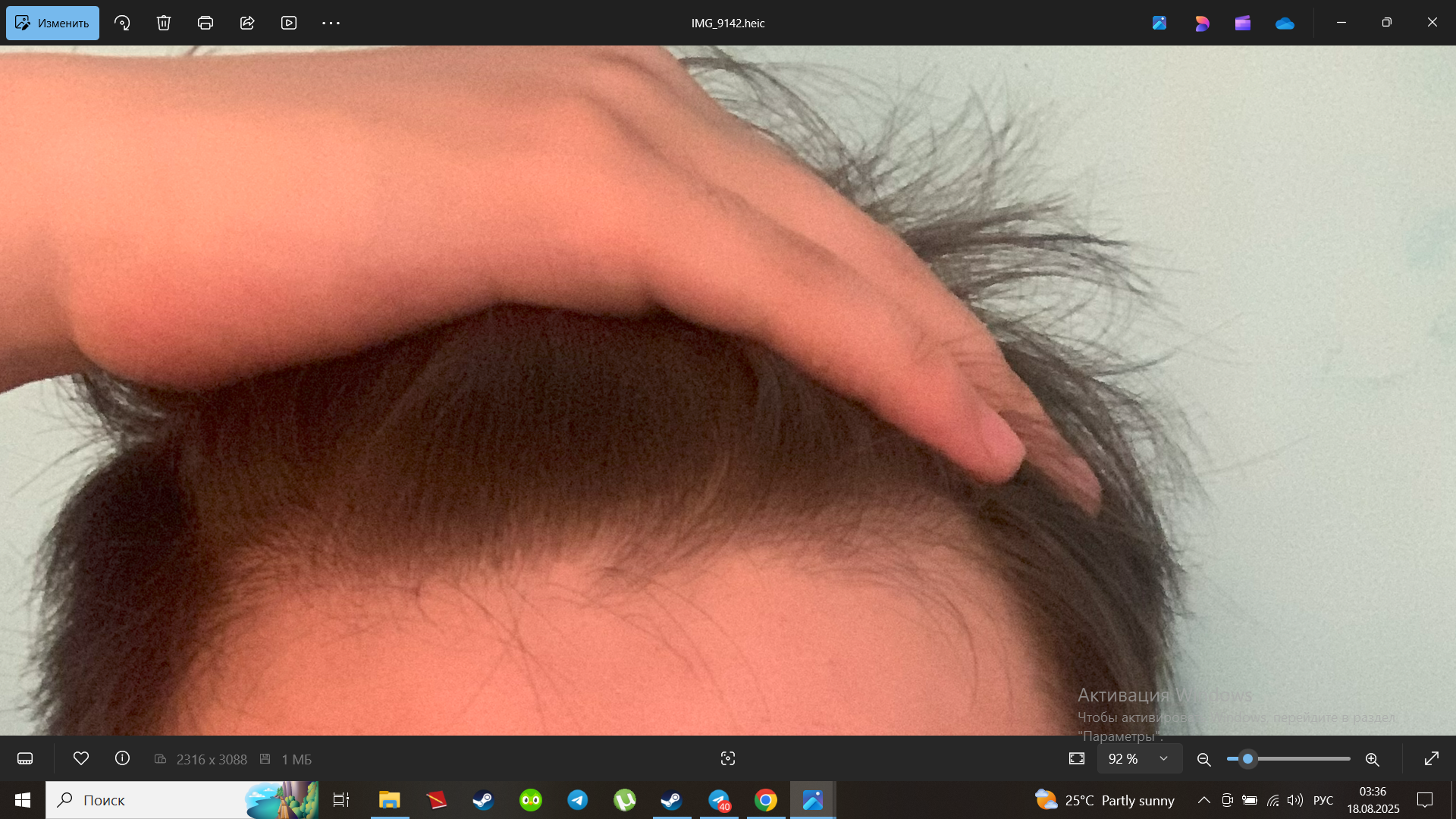Activate visual search scan icon
Image resolution: width=1456 pixels, height=819 pixels.
pos(728,758)
